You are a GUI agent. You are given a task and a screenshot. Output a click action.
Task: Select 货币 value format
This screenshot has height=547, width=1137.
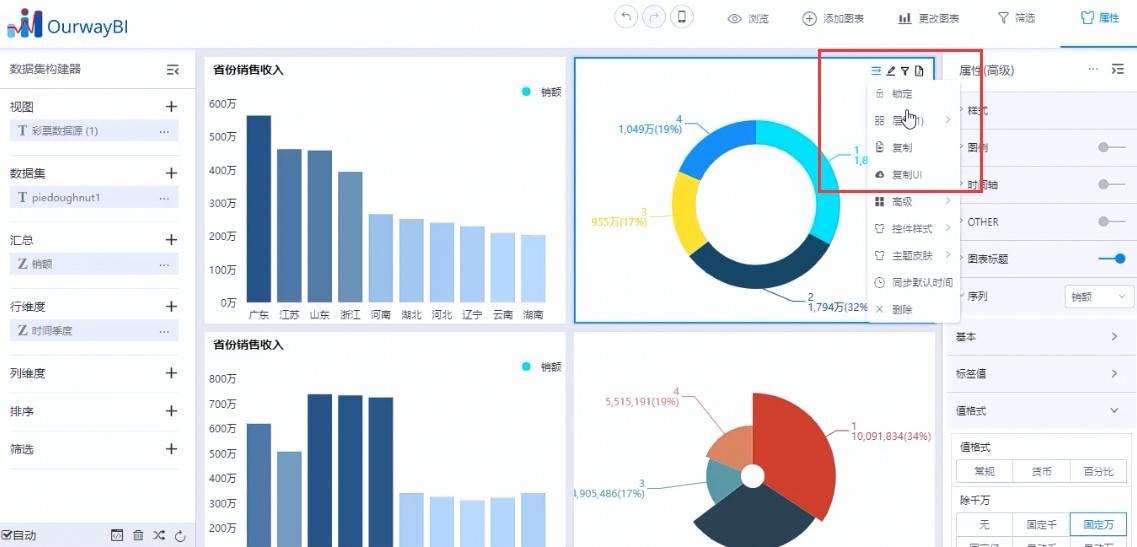[1041, 471]
